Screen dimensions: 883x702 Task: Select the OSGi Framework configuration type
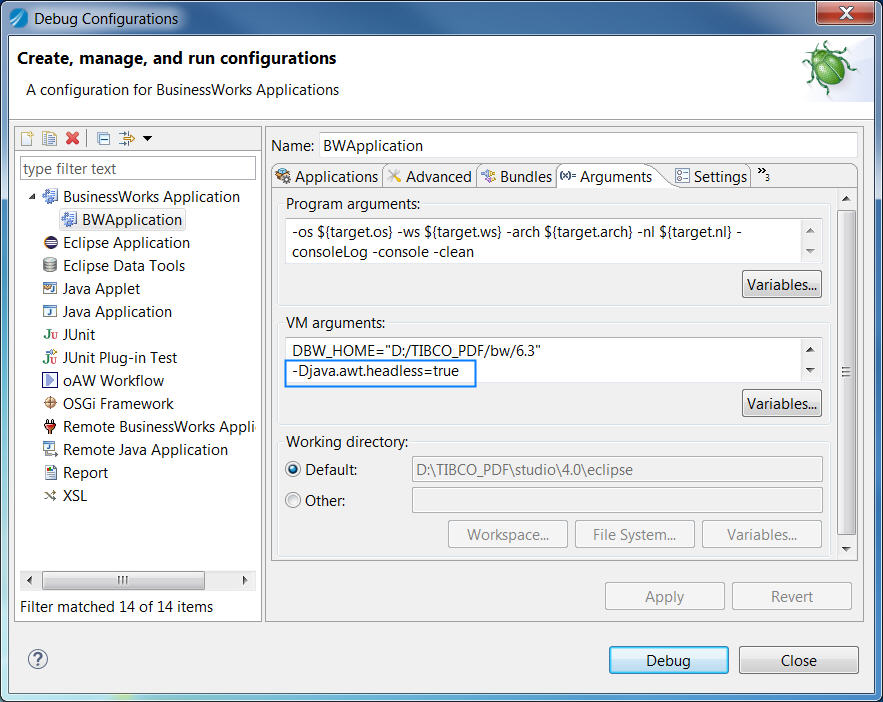click(117, 403)
